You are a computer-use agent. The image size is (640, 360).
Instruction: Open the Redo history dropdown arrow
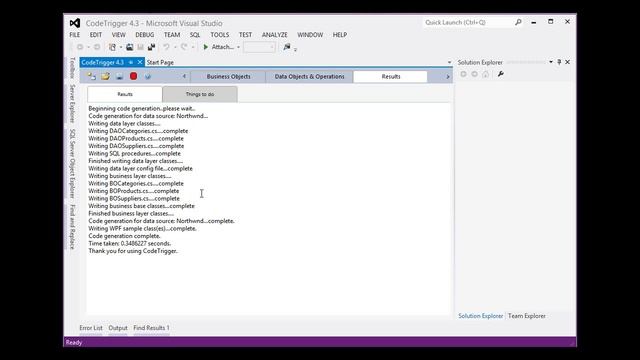[193, 47]
